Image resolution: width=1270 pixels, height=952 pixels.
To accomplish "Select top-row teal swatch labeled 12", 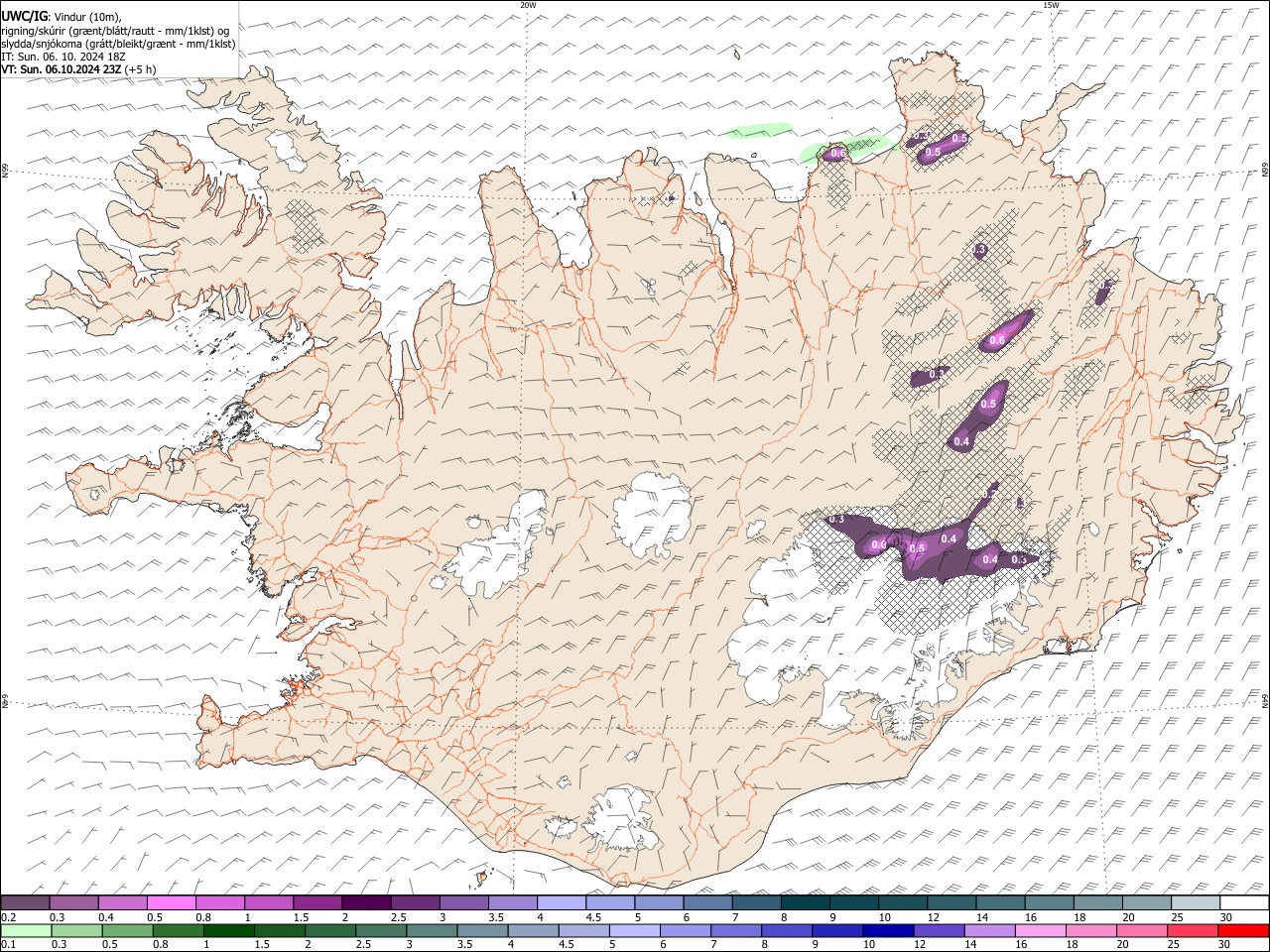I will (951, 903).
